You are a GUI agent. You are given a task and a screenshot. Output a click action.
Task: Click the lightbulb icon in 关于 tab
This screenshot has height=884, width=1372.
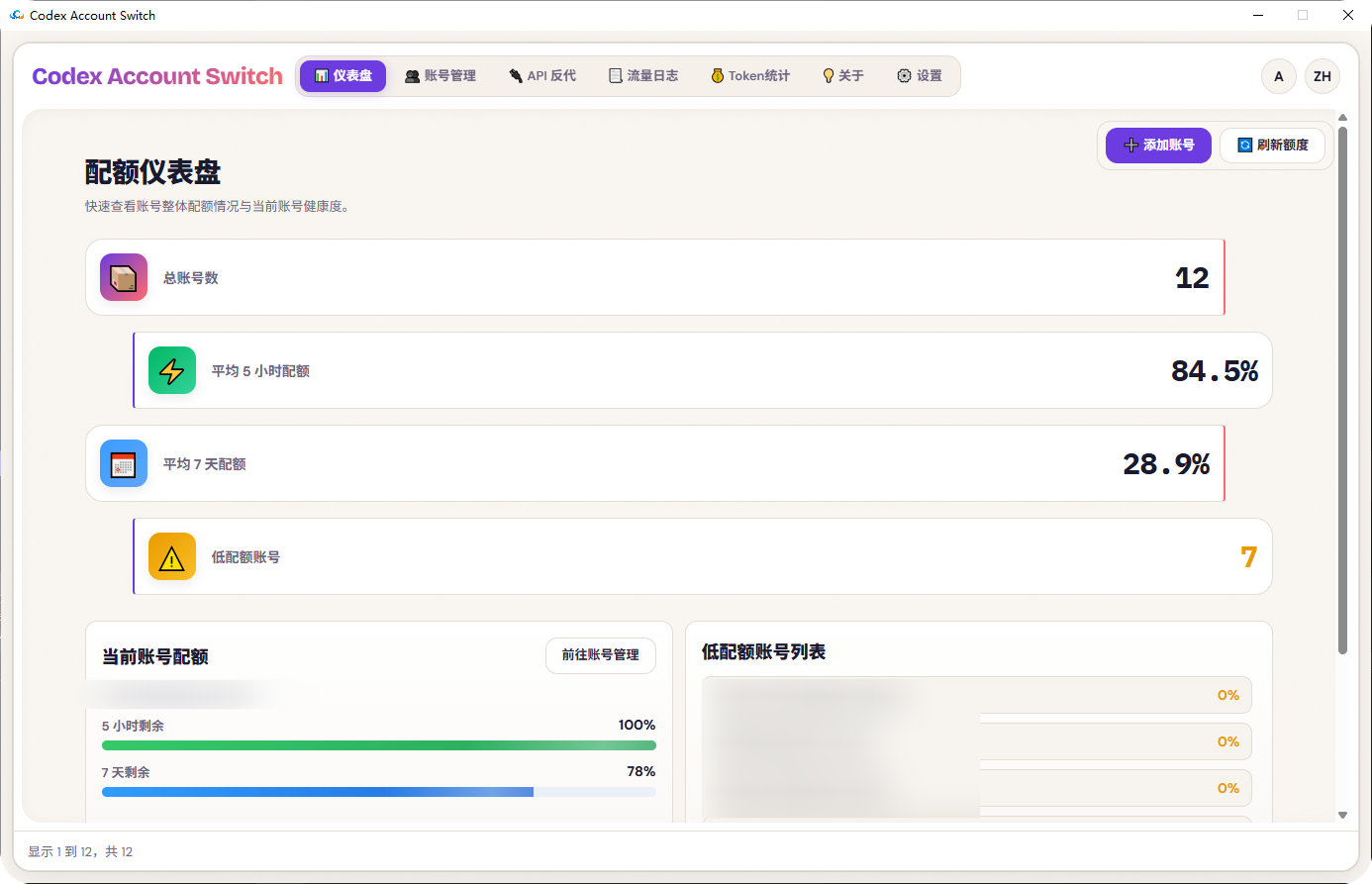click(x=829, y=76)
